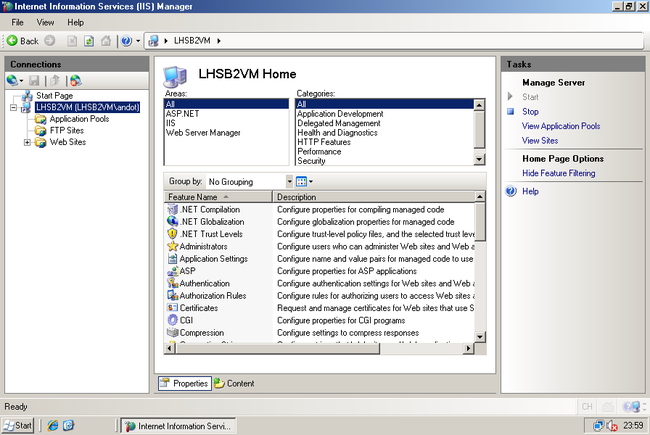Viewport: 650px width, 435px height.
Task: Click the Save connections disk icon
Action: pos(34,80)
